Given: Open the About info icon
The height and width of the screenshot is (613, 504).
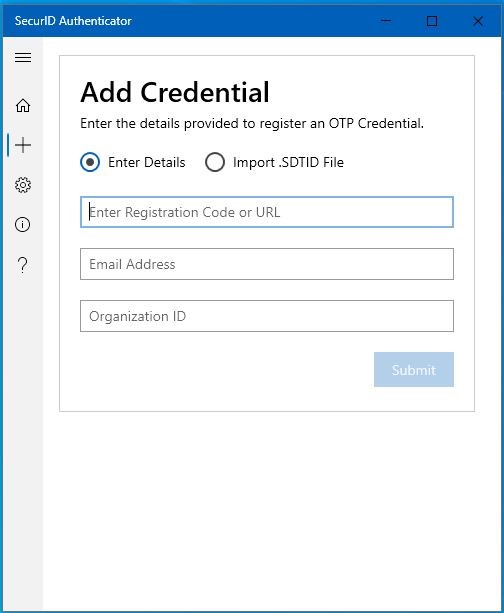Looking at the screenshot, I should pos(23,224).
